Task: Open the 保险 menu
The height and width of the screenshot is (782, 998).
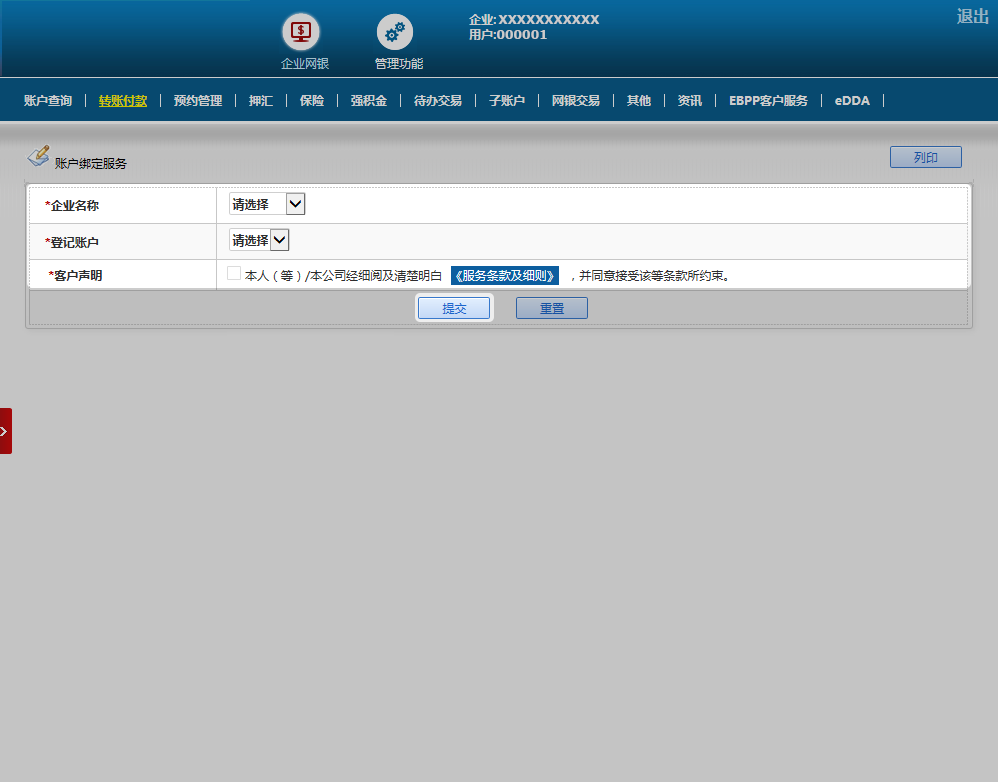Action: click(x=312, y=101)
